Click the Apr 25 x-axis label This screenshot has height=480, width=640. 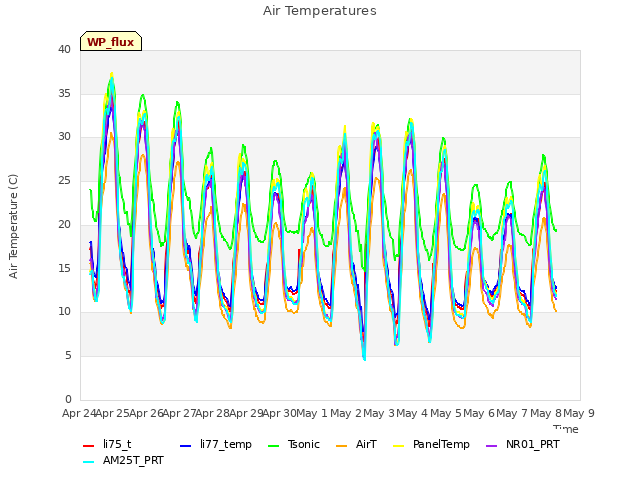113,413
